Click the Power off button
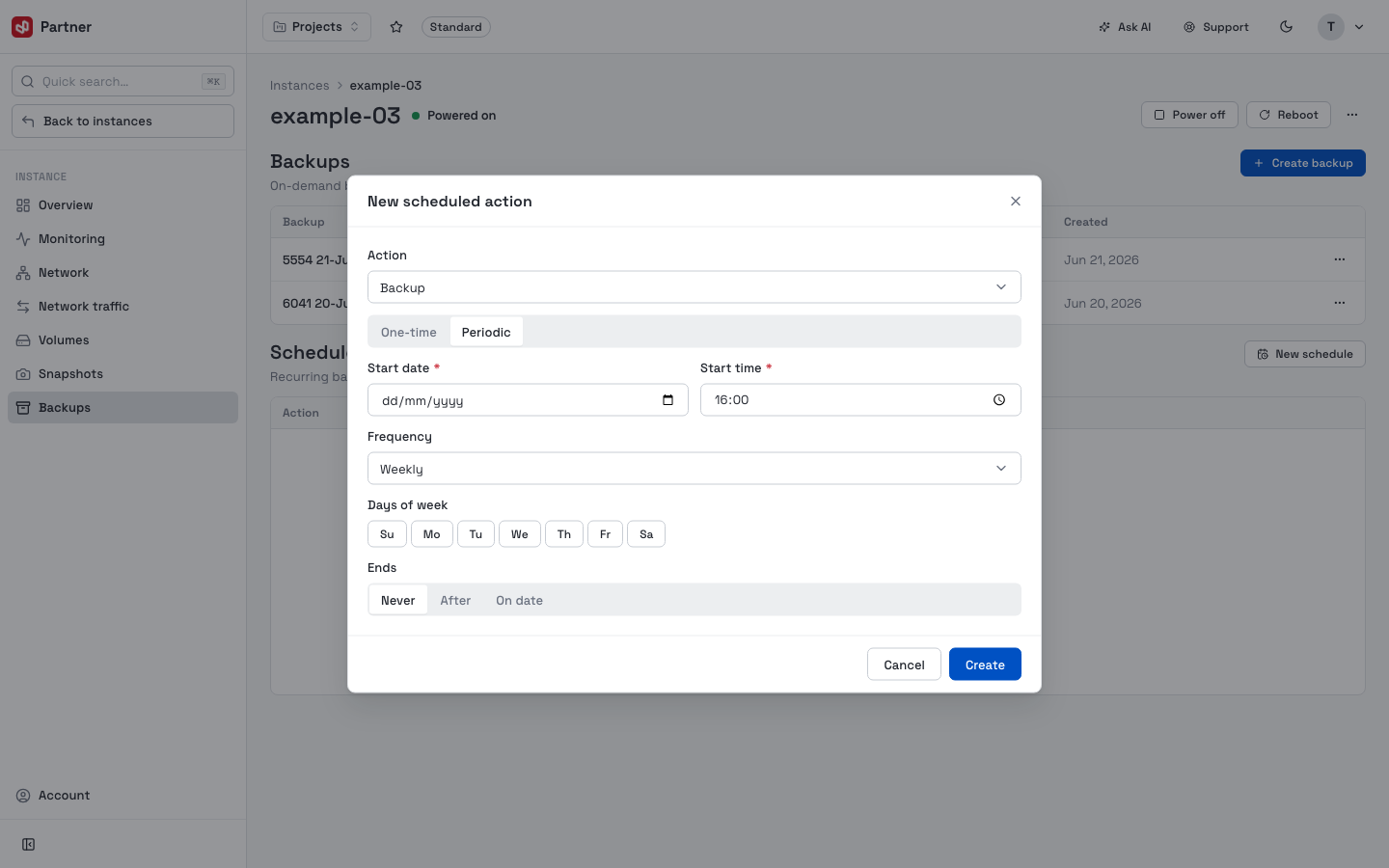The image size is (1389, 868). (1189, 115)
